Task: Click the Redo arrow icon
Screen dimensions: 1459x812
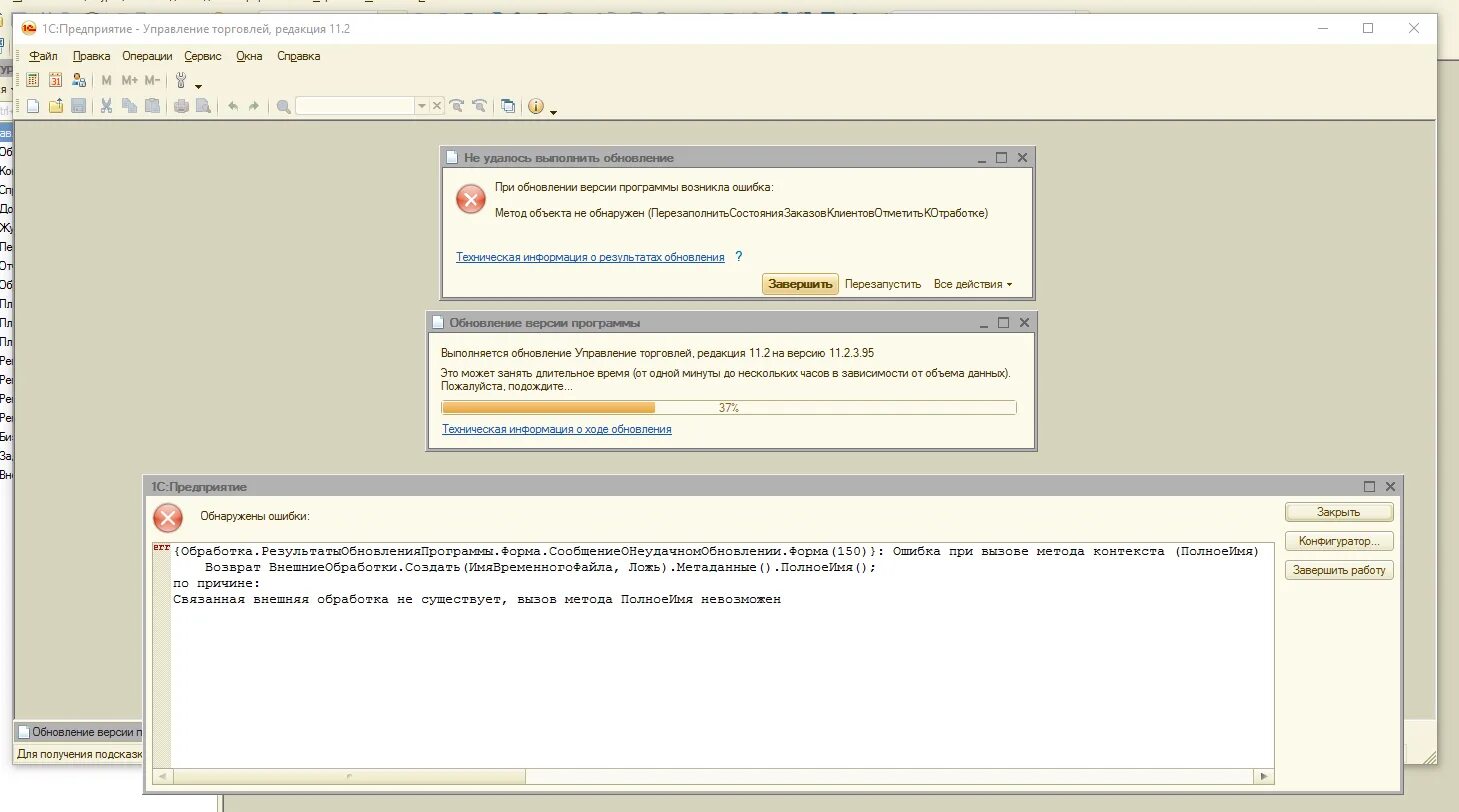Action: pyautogui.click(x=254, y=106)
